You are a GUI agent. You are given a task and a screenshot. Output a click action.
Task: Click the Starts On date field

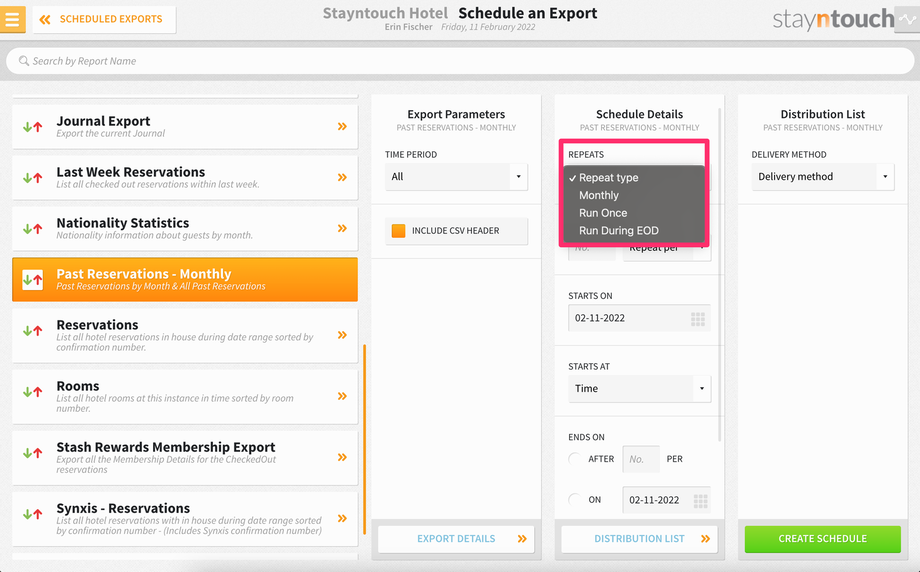tap(639, 318)
